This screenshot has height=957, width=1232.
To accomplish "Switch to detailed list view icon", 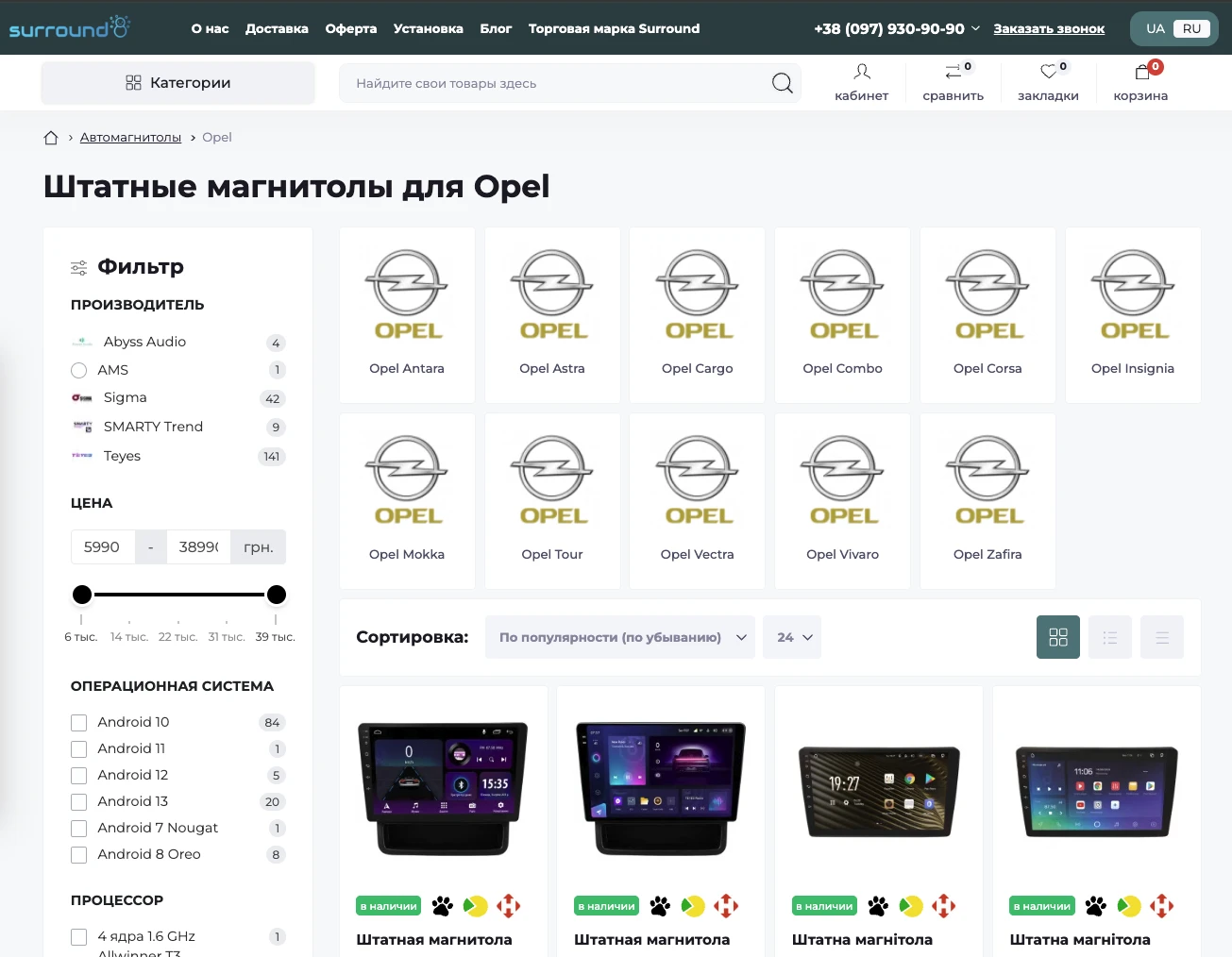I will [x=1110, y=637].
